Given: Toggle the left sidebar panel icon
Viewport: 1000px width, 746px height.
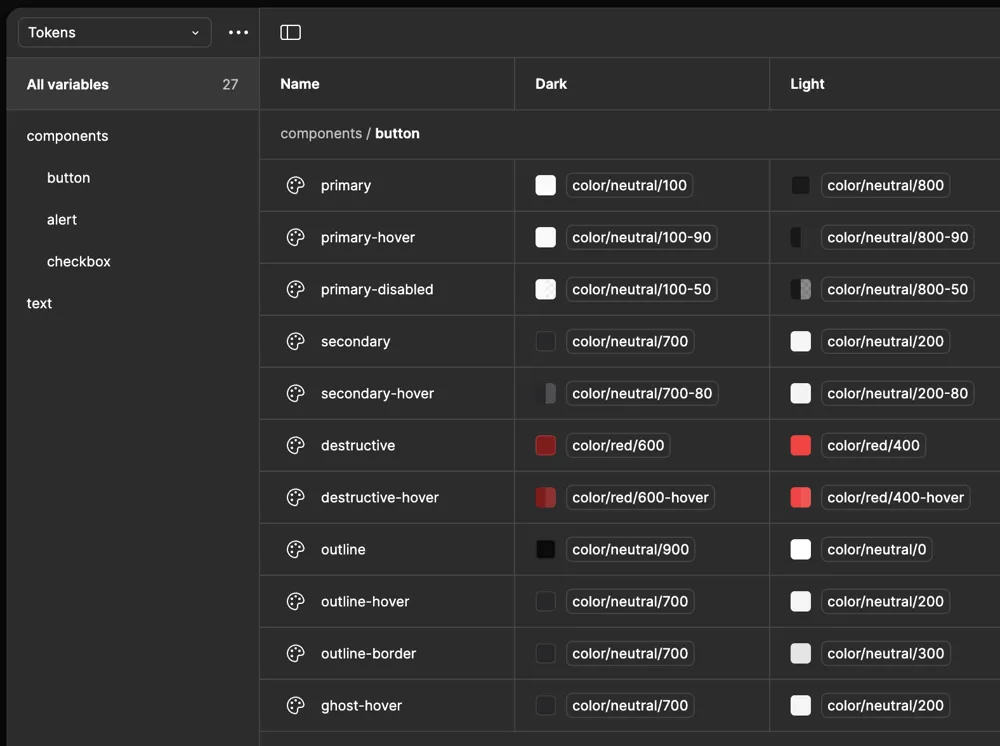Looking at the screenshot, I should (290, 32).
